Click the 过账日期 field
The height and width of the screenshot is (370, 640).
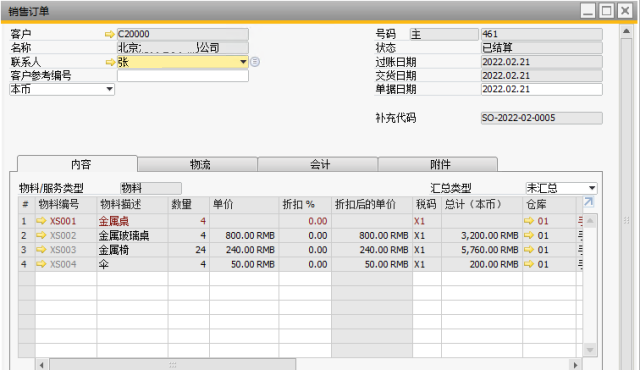tap(542, 62)
